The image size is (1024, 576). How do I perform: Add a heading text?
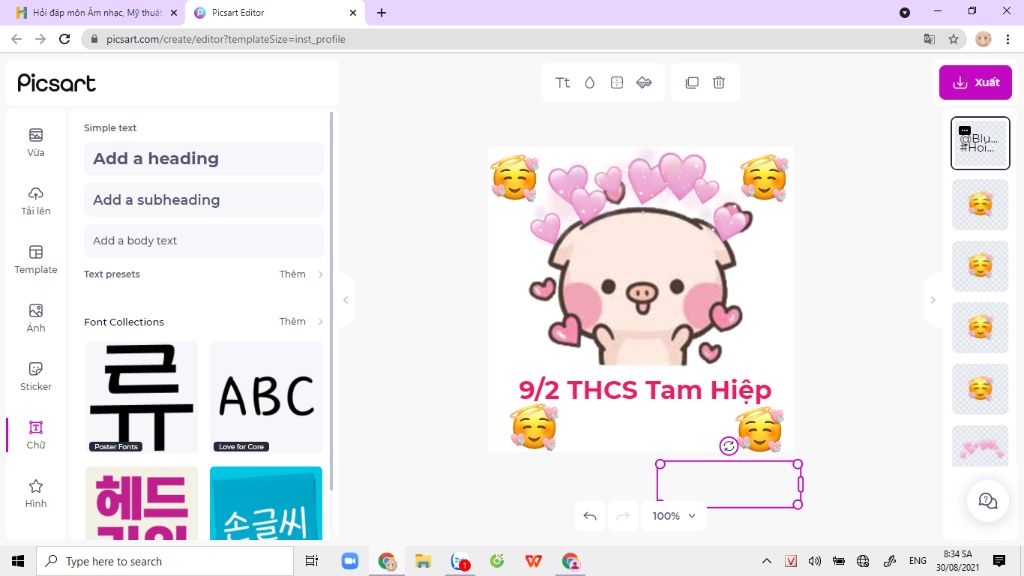204,159
